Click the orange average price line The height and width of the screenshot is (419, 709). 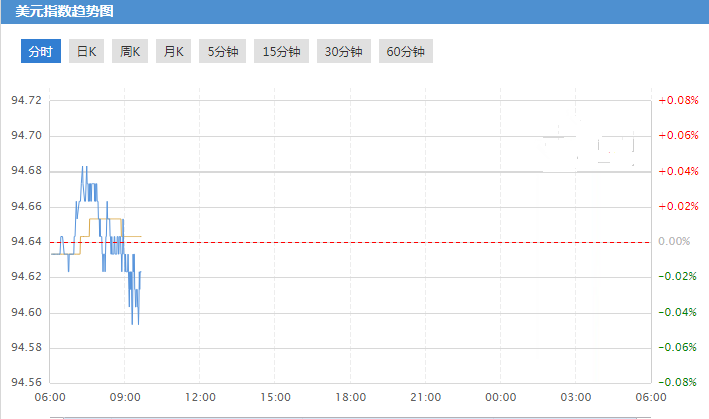click(x=105, y=218)
